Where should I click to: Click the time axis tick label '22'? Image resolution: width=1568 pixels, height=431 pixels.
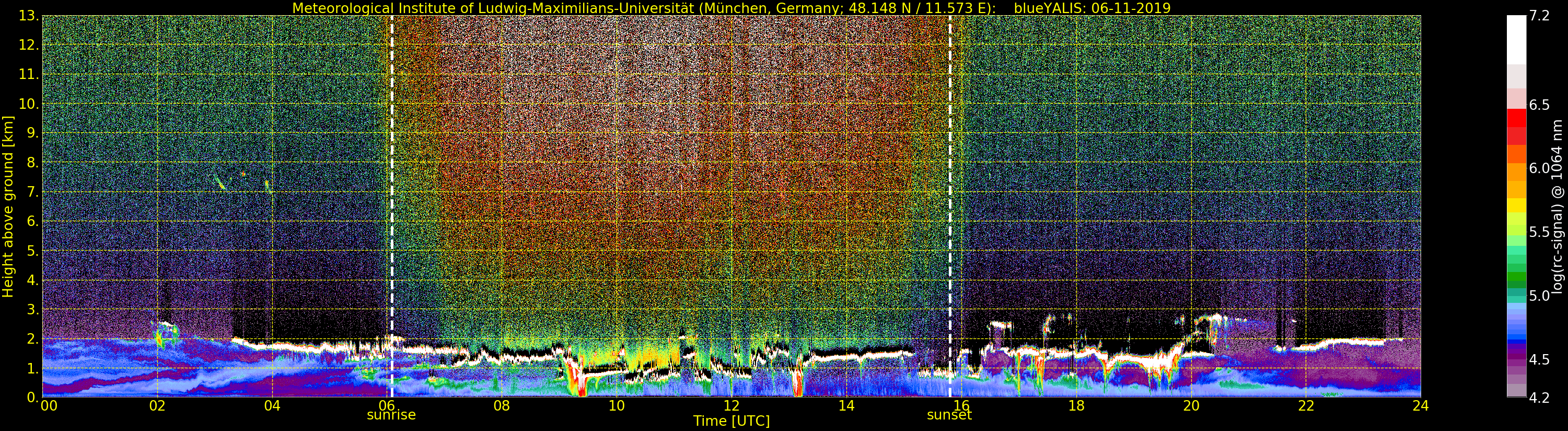click(x=1306, y=405)
